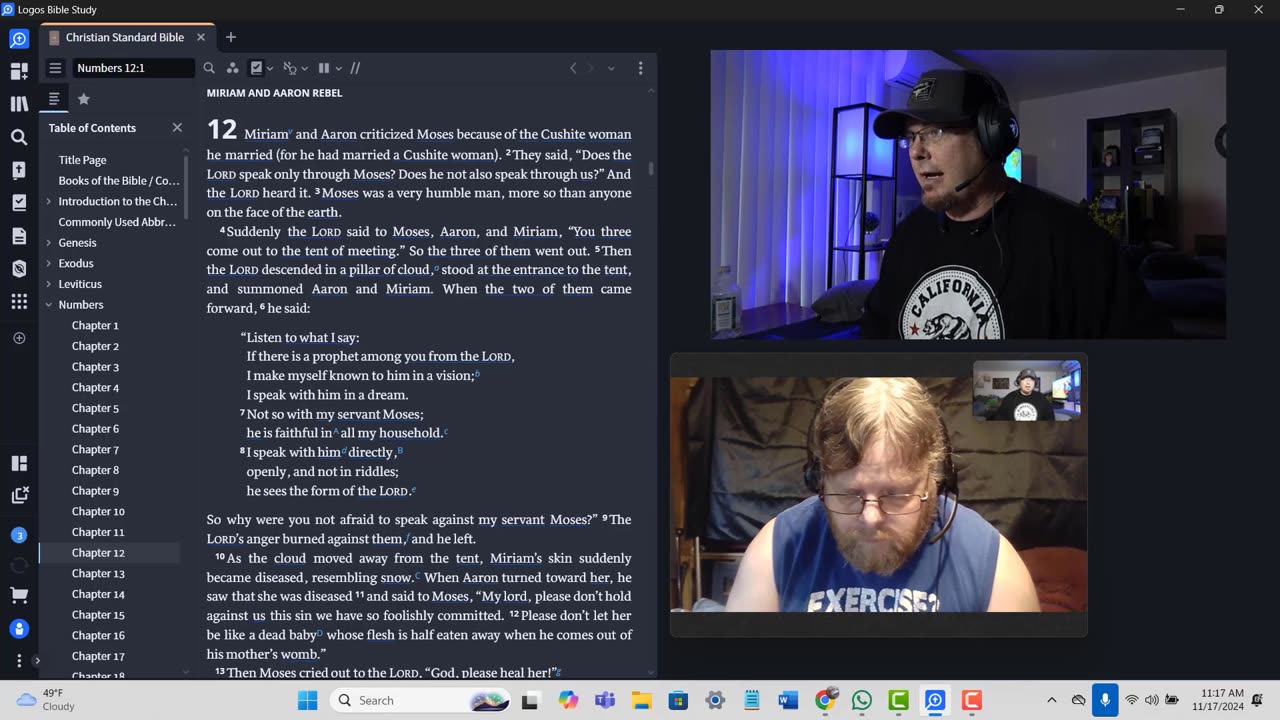The width and height of the screenshot is (1280, 720).
Task: Open the checklist Guides icon in left sidebar
Action: pos(19,203)
